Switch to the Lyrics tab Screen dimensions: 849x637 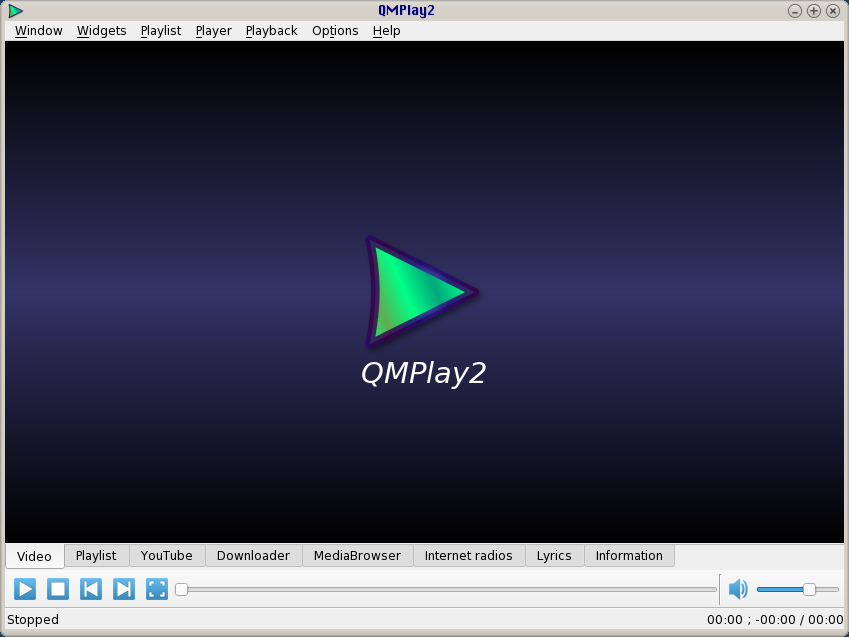click(554, 556)
